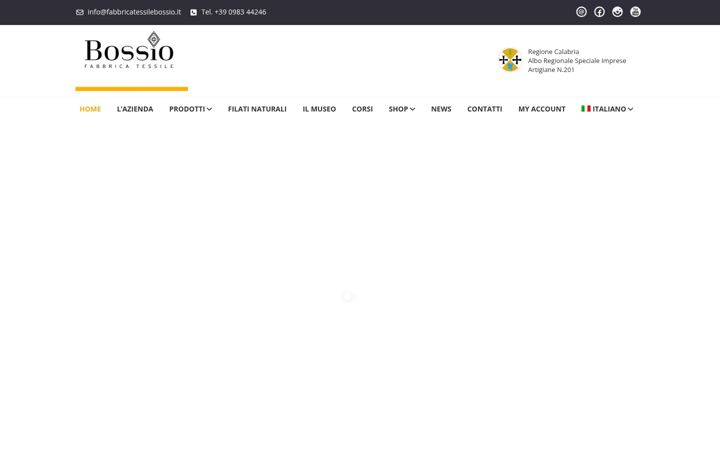Screen dimensions: 720x450
Task: Open the News menu item
Action: click(x=441, y=109)
